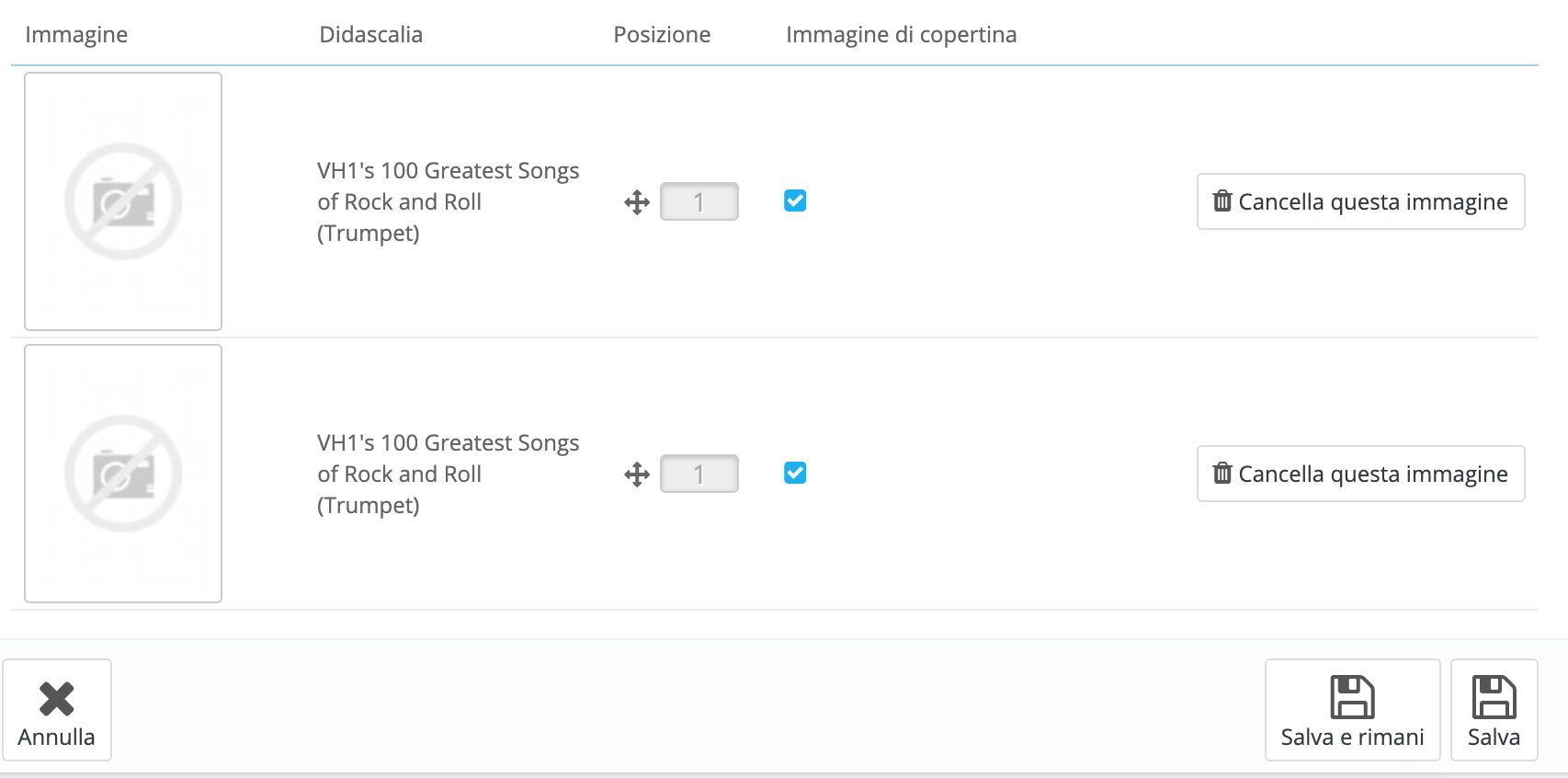The height and width of the screenshot is (778, 1568).
Task: Click the move handle icon in first image row
Action: 637,202
